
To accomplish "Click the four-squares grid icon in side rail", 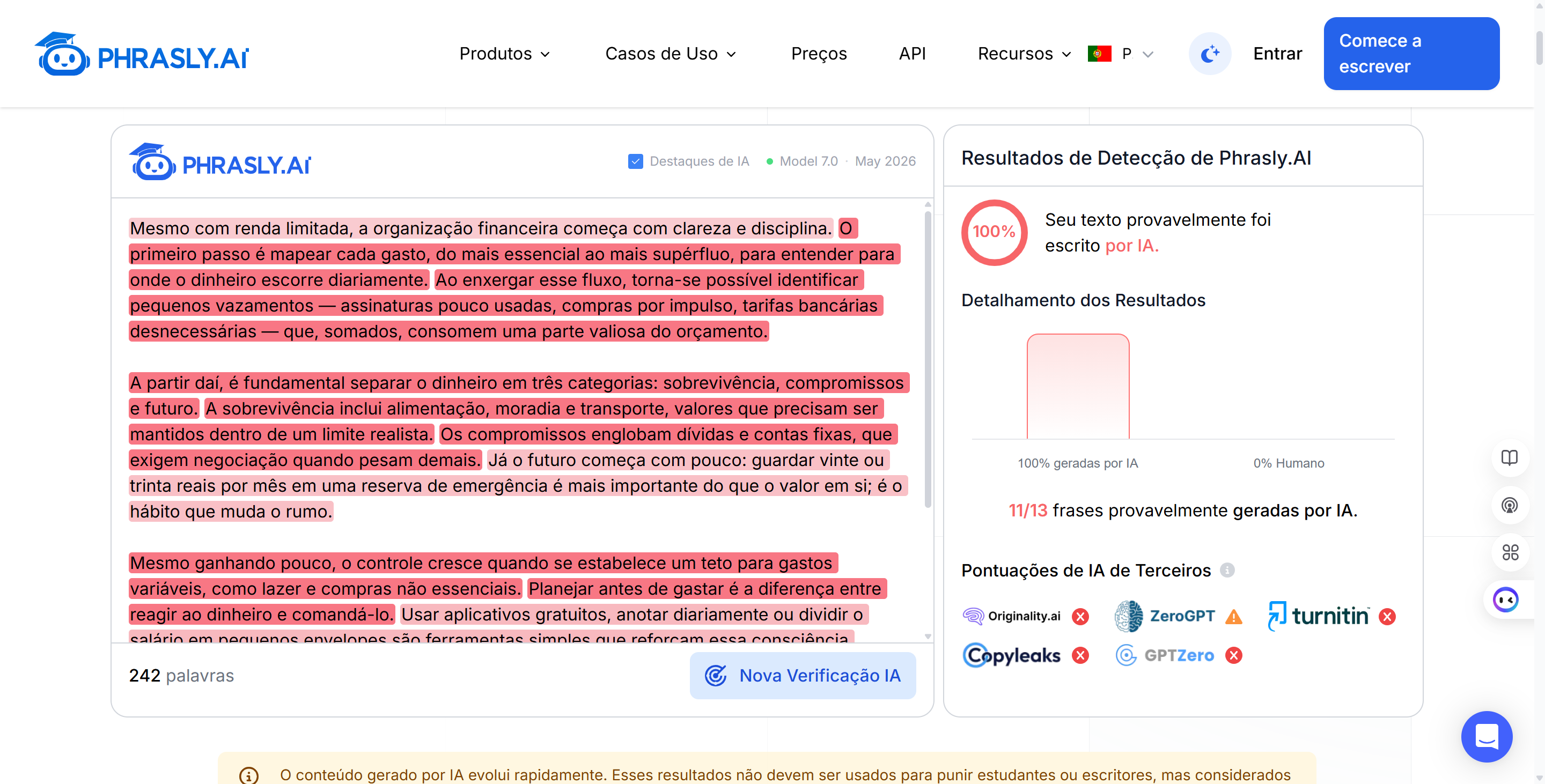I will point(1509,553).
